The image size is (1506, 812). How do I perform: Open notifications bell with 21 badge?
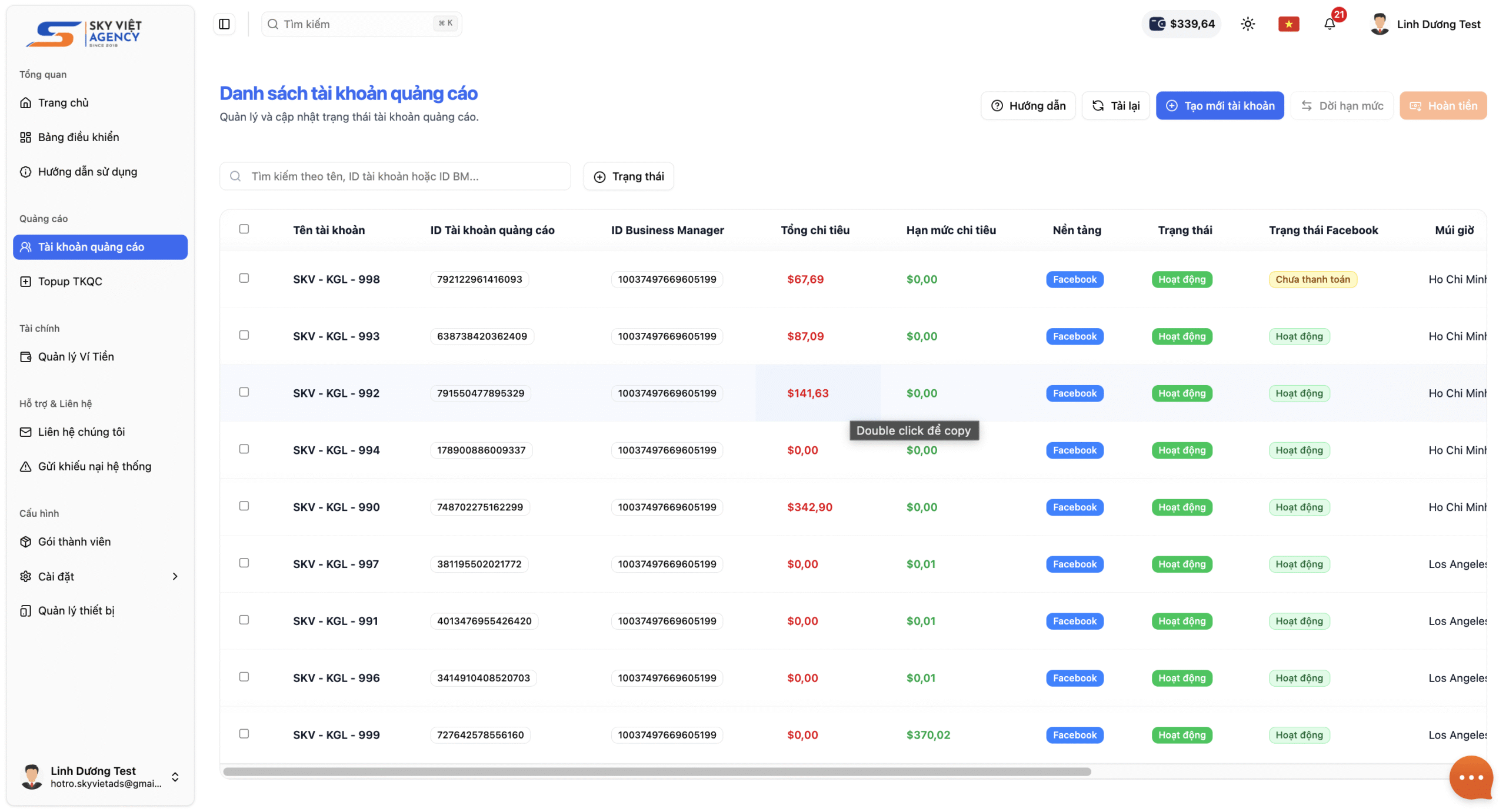coord(1330,24)
